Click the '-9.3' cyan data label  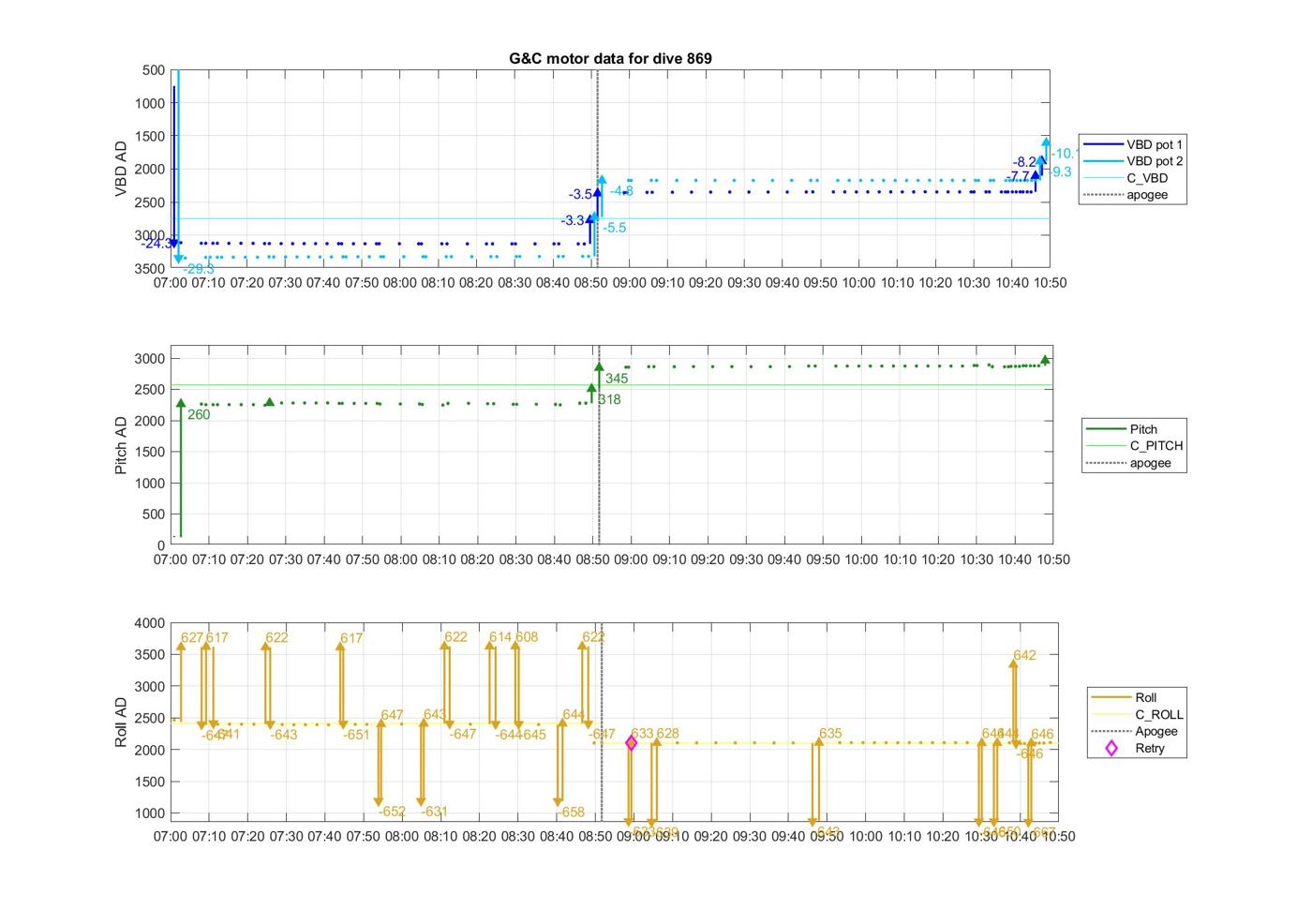tap(1060, 172)
